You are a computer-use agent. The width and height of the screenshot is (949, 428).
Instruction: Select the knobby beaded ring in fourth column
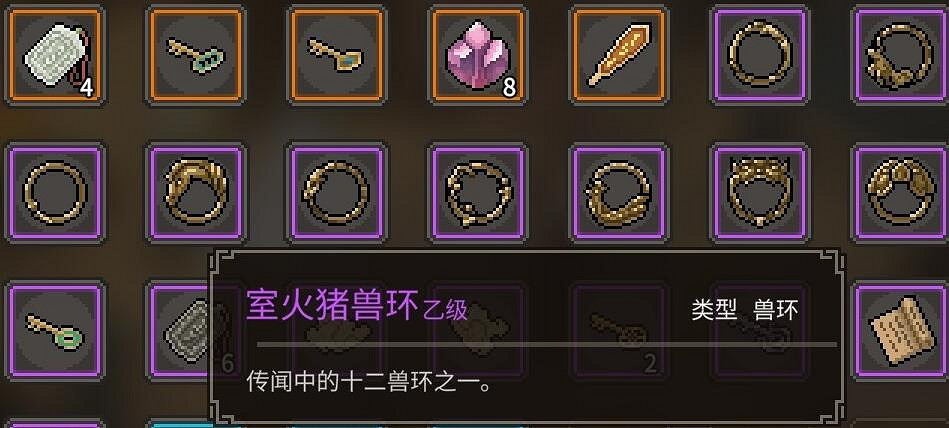click(x=478, y=193)
